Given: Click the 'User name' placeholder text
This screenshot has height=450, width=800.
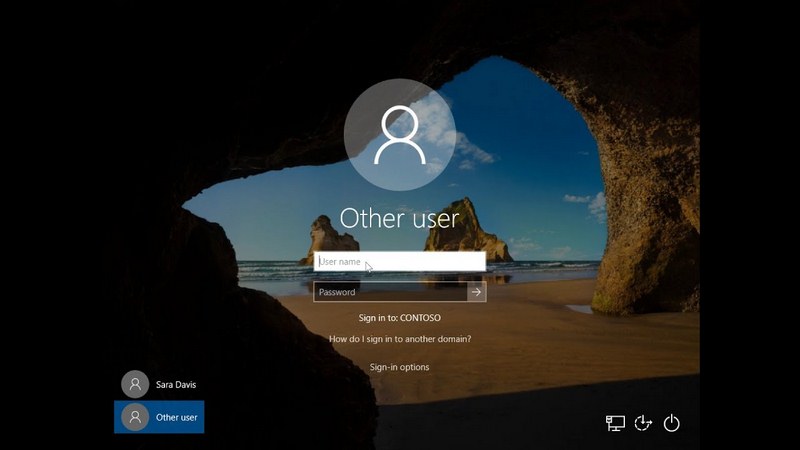Looking at the screenshot, I should [x=340, y=262].
